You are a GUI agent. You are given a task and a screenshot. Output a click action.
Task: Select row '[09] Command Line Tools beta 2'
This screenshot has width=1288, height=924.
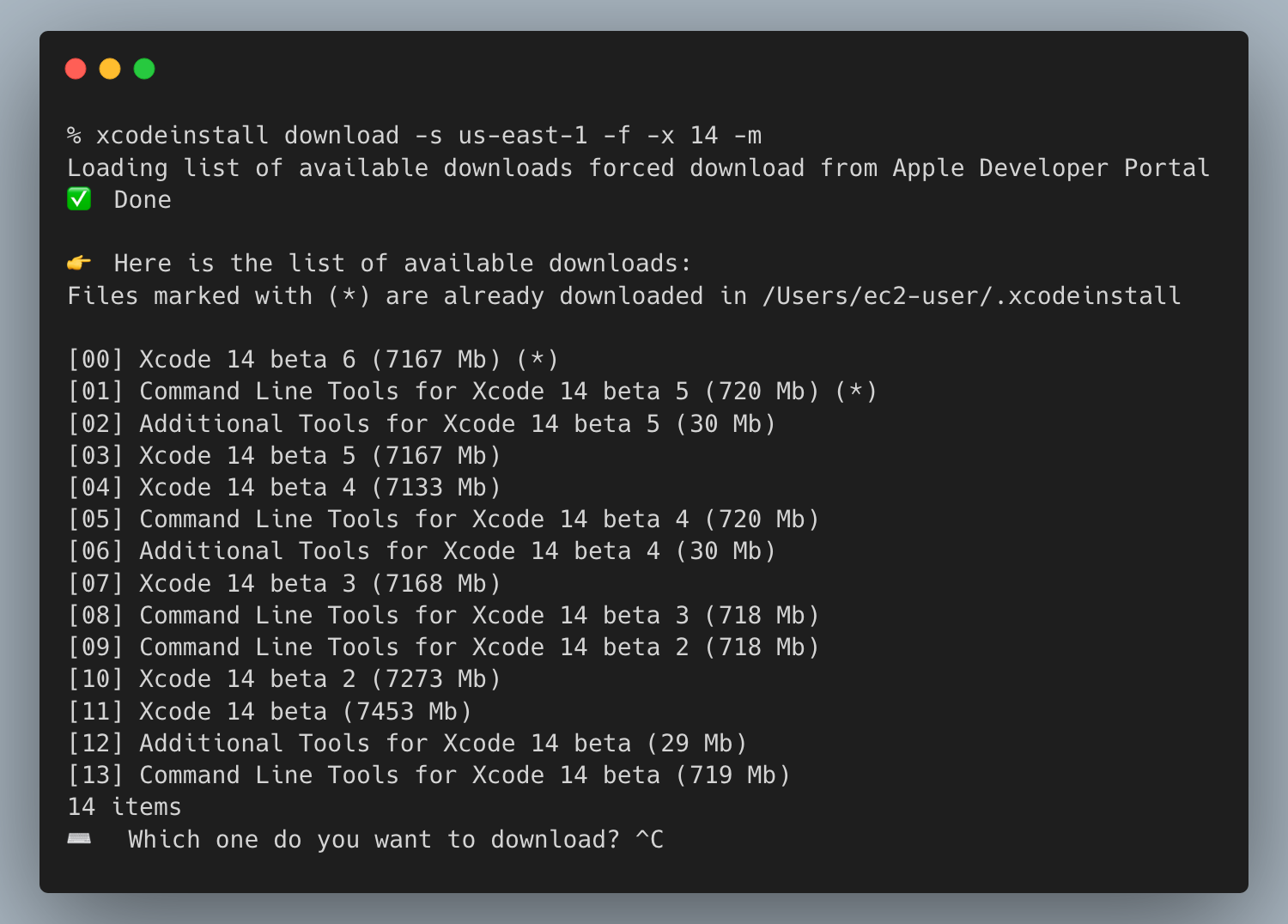tap(444, 647)
